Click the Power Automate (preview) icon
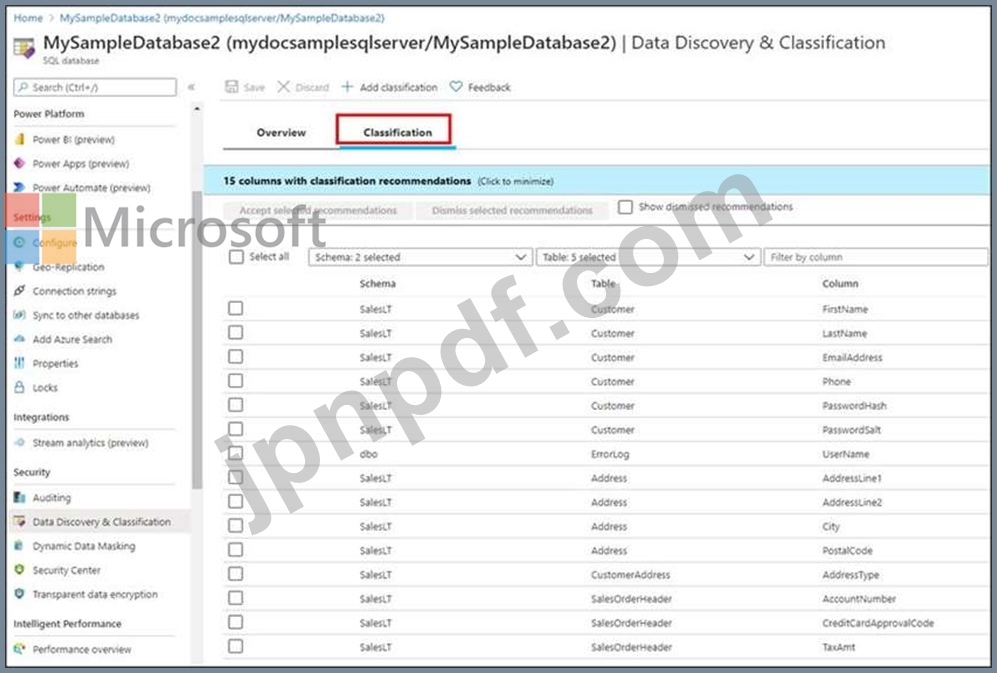 click(20, 188)
